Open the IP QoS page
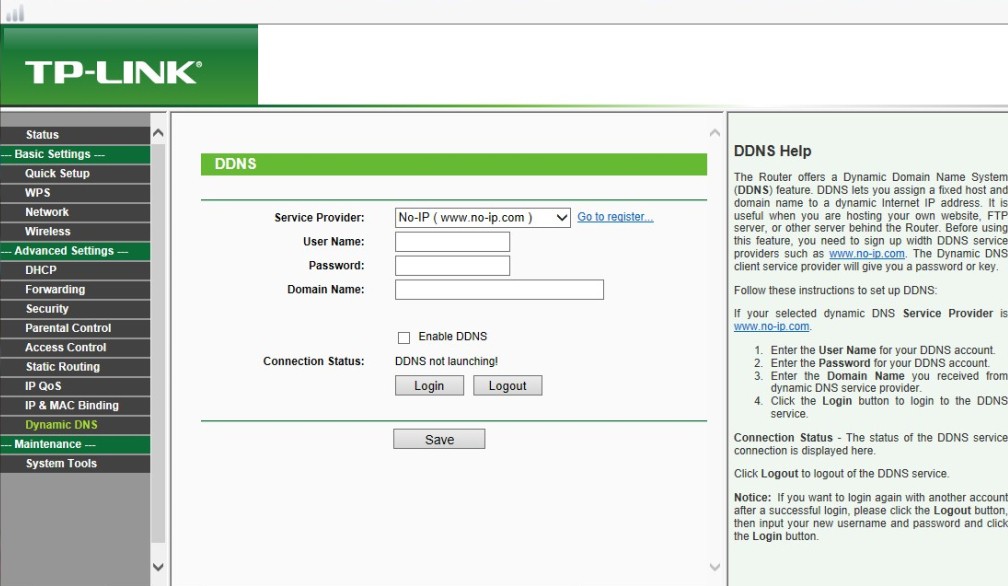This screenshot has width=1008, height=586. (75, 386)
